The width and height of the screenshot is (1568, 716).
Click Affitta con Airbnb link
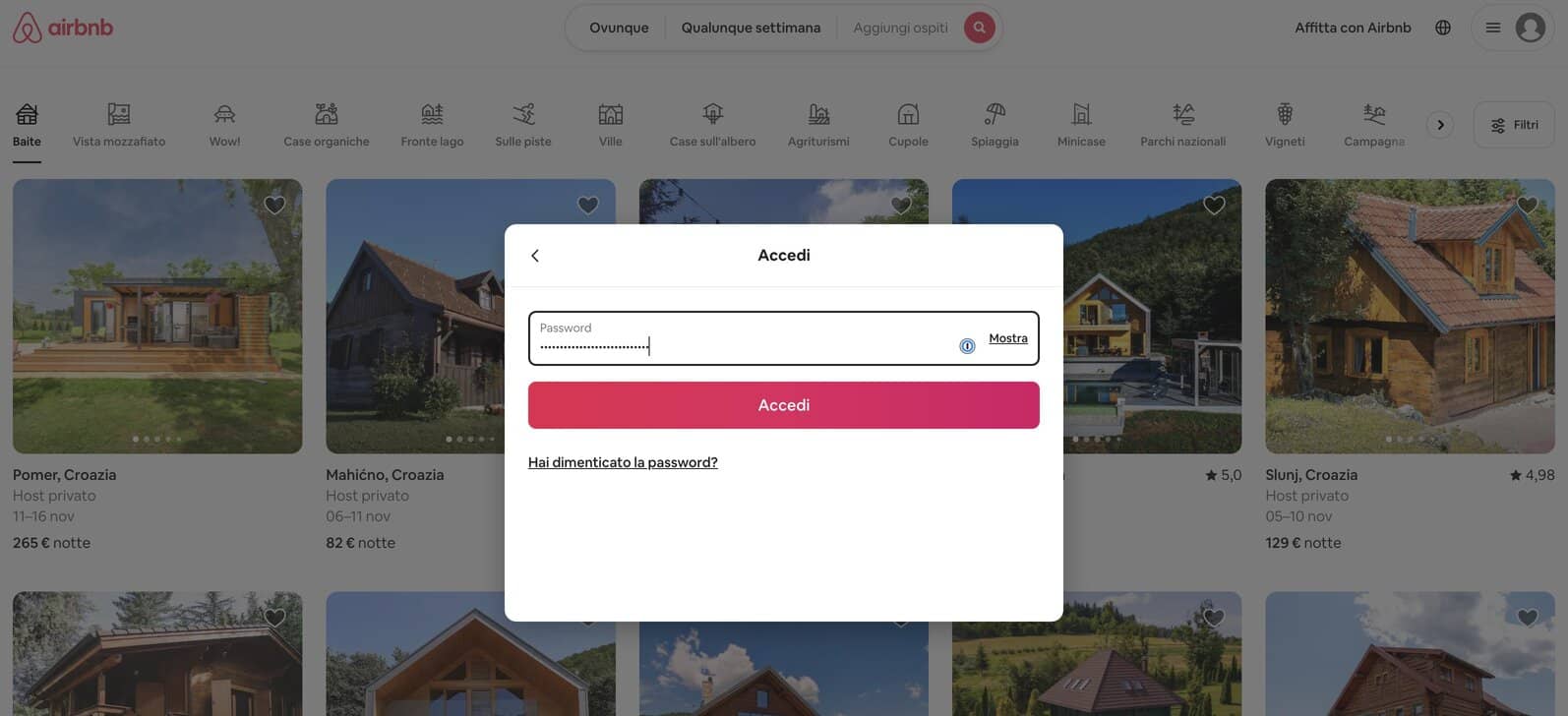point(1353,28)
